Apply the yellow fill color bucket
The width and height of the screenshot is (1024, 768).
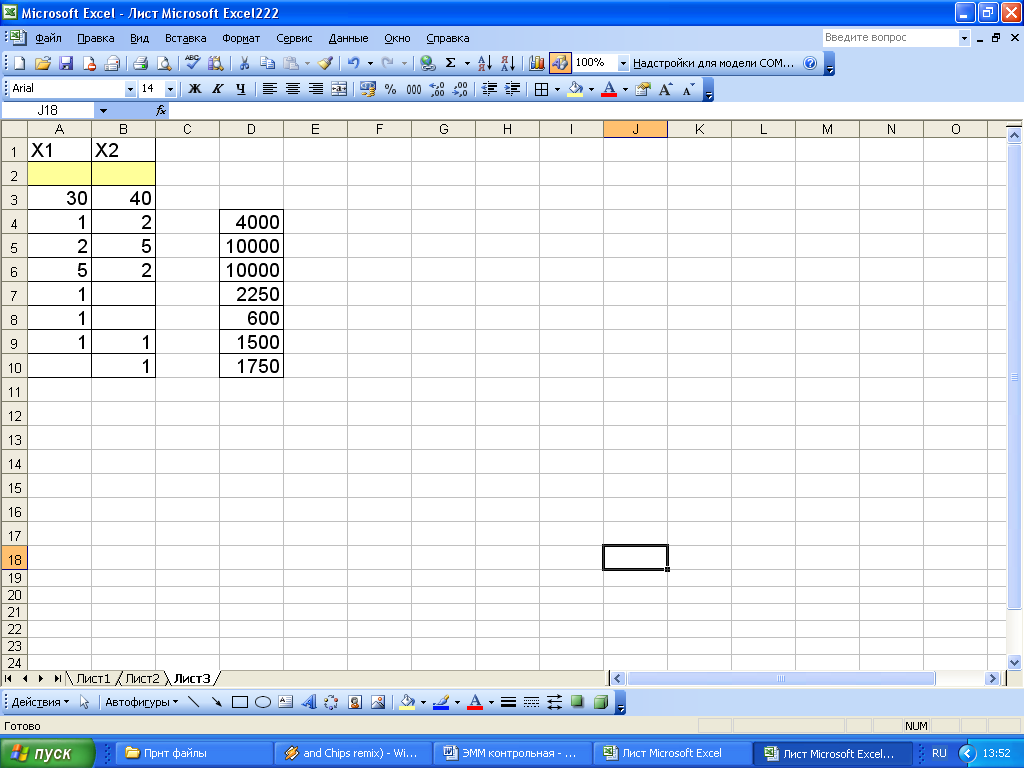coord(575,89)
